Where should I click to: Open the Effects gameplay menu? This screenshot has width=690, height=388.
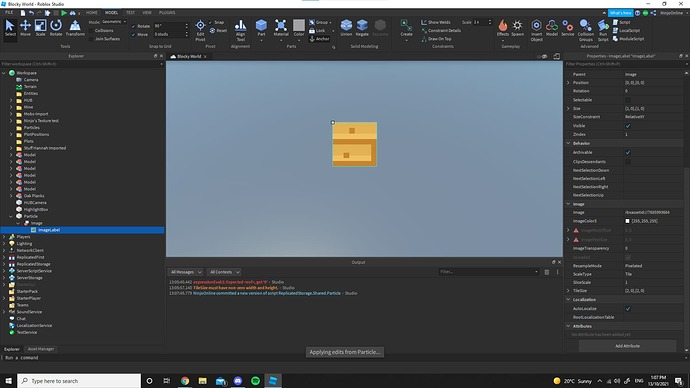pyautogui.click(x=503, y=28)
